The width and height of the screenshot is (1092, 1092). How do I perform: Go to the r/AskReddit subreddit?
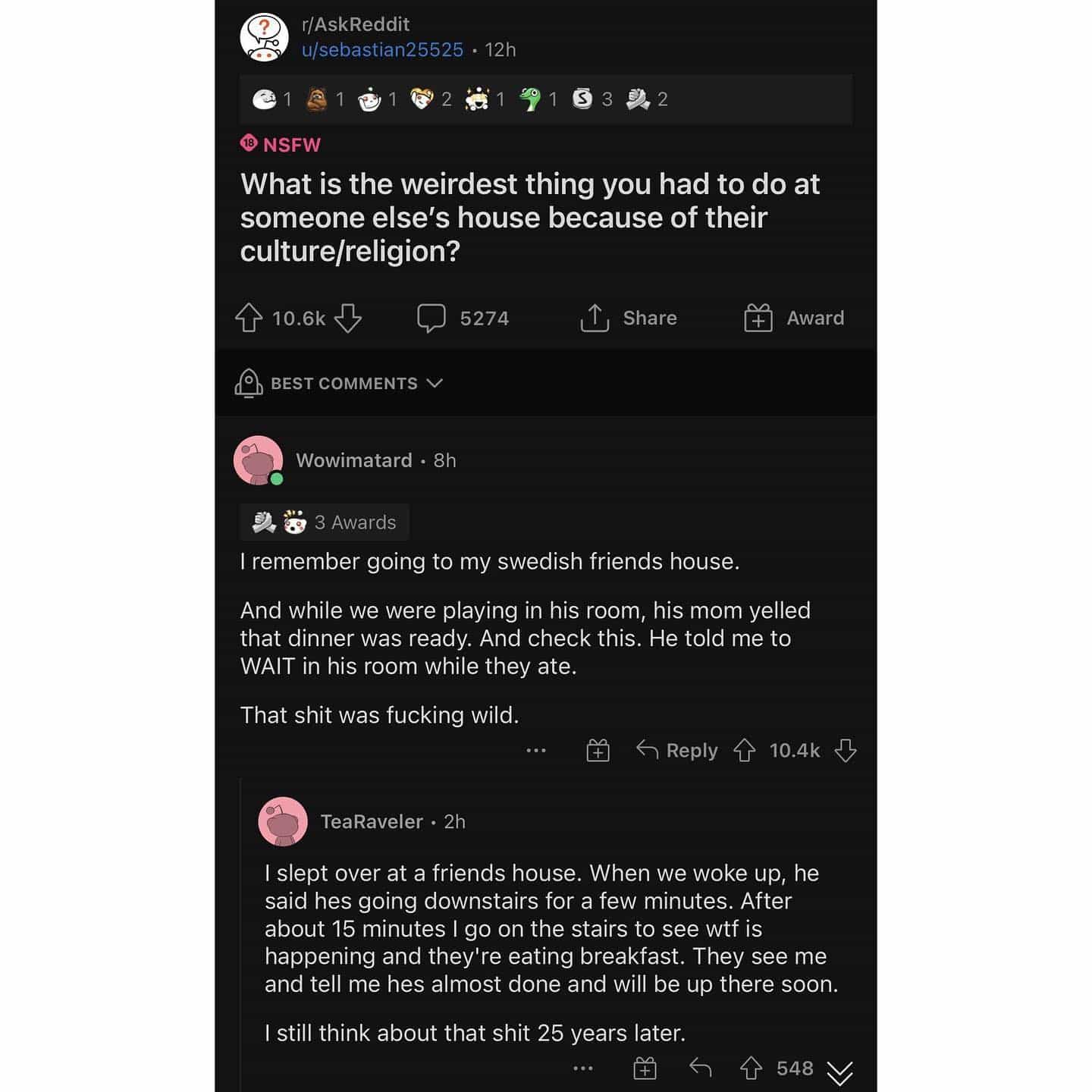[356, 24]
